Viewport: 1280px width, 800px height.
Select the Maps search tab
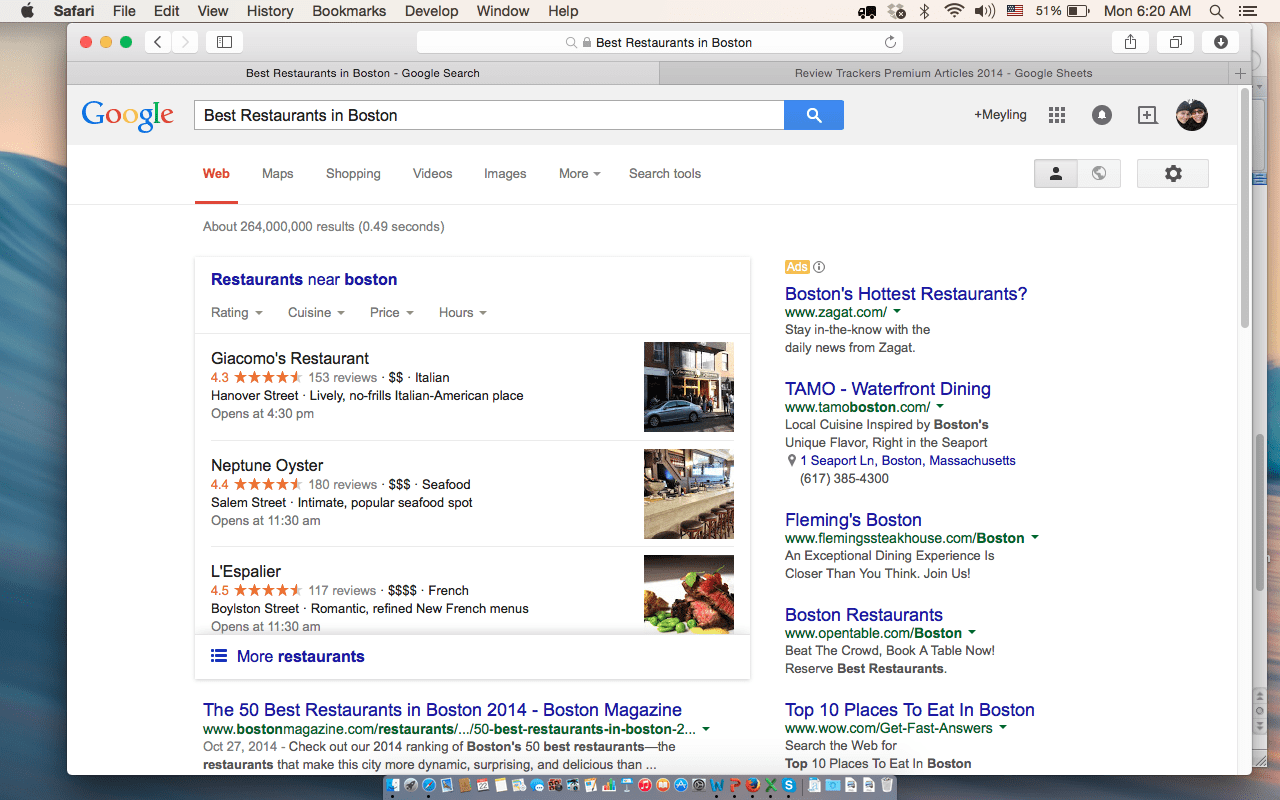click(x=278, y=173)
